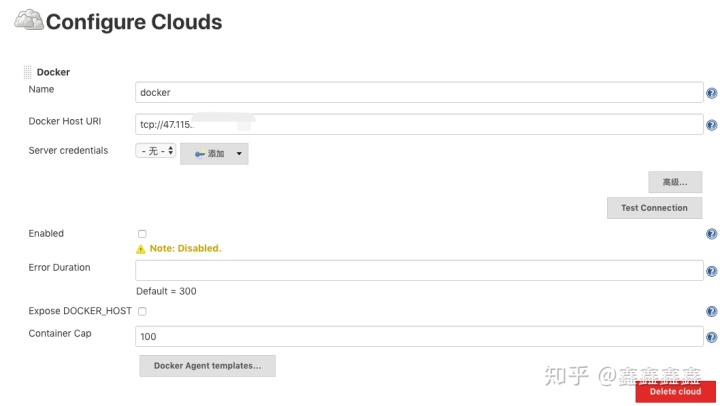
Task: Click the 'Configure Clouds' page title
Action: [x=134, y=22]
